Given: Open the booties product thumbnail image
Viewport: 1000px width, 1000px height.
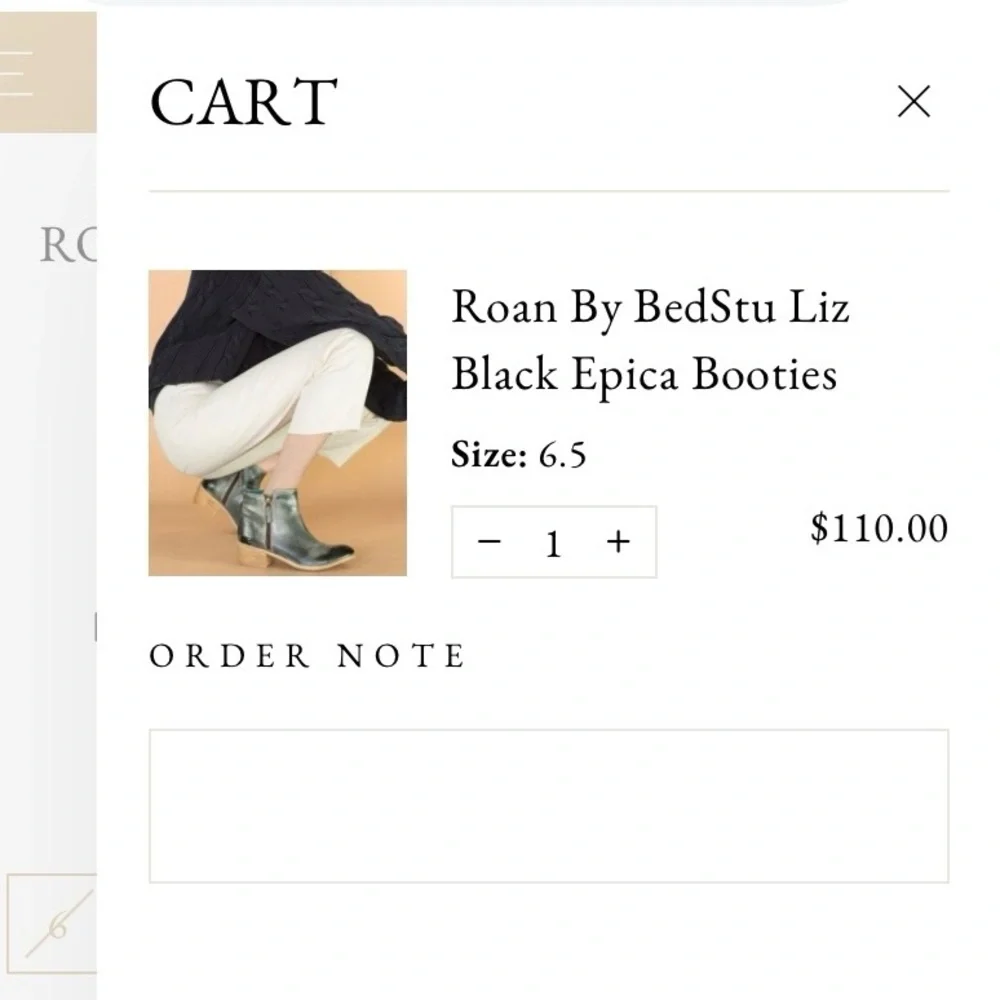Looking at the screenshot, I should tap(277, 423).
